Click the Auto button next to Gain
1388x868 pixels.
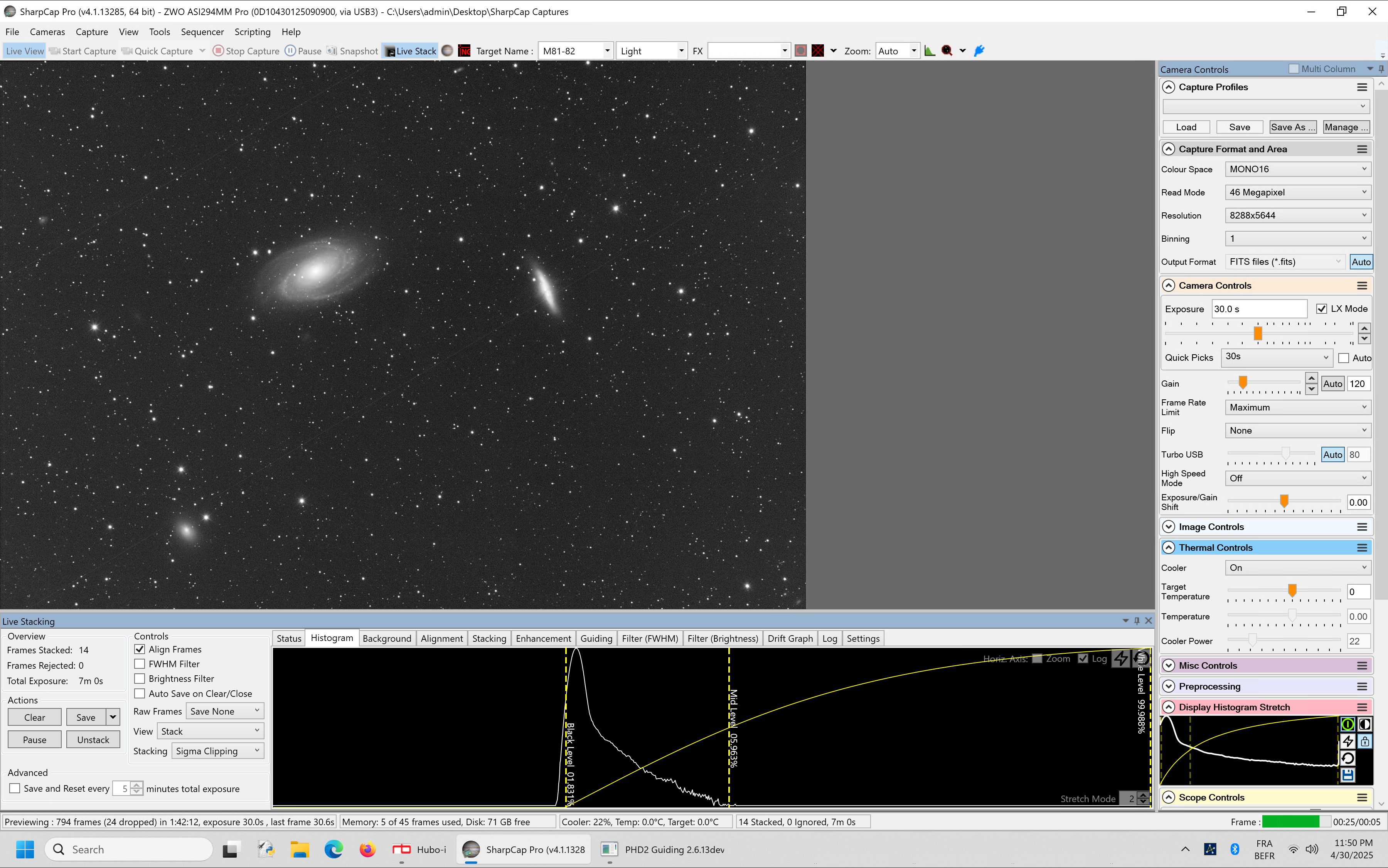(1332, 384)
